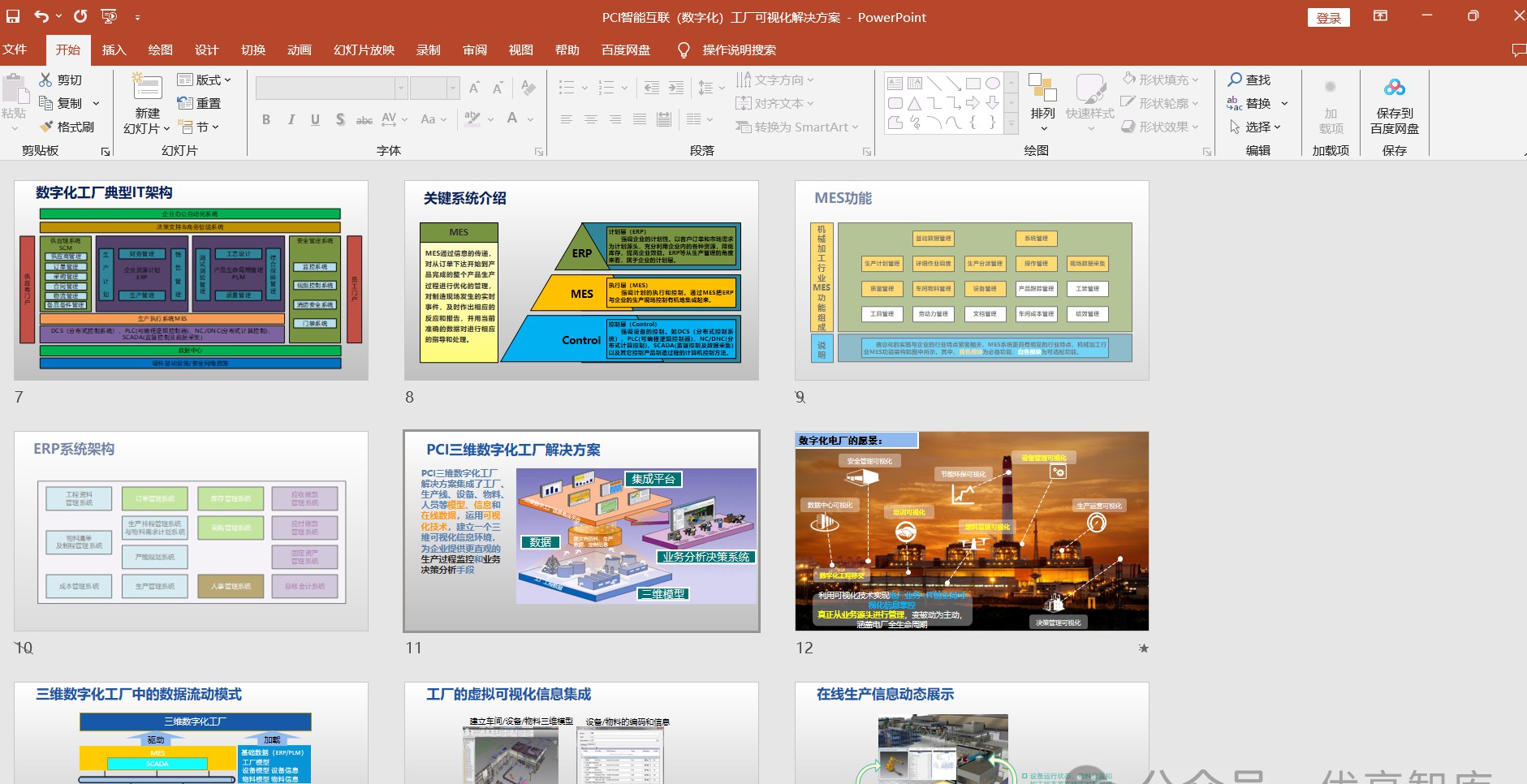Select slide 7 数字化工厂典型IT架构 thumbnail
1527x784 pixels.
191,280
